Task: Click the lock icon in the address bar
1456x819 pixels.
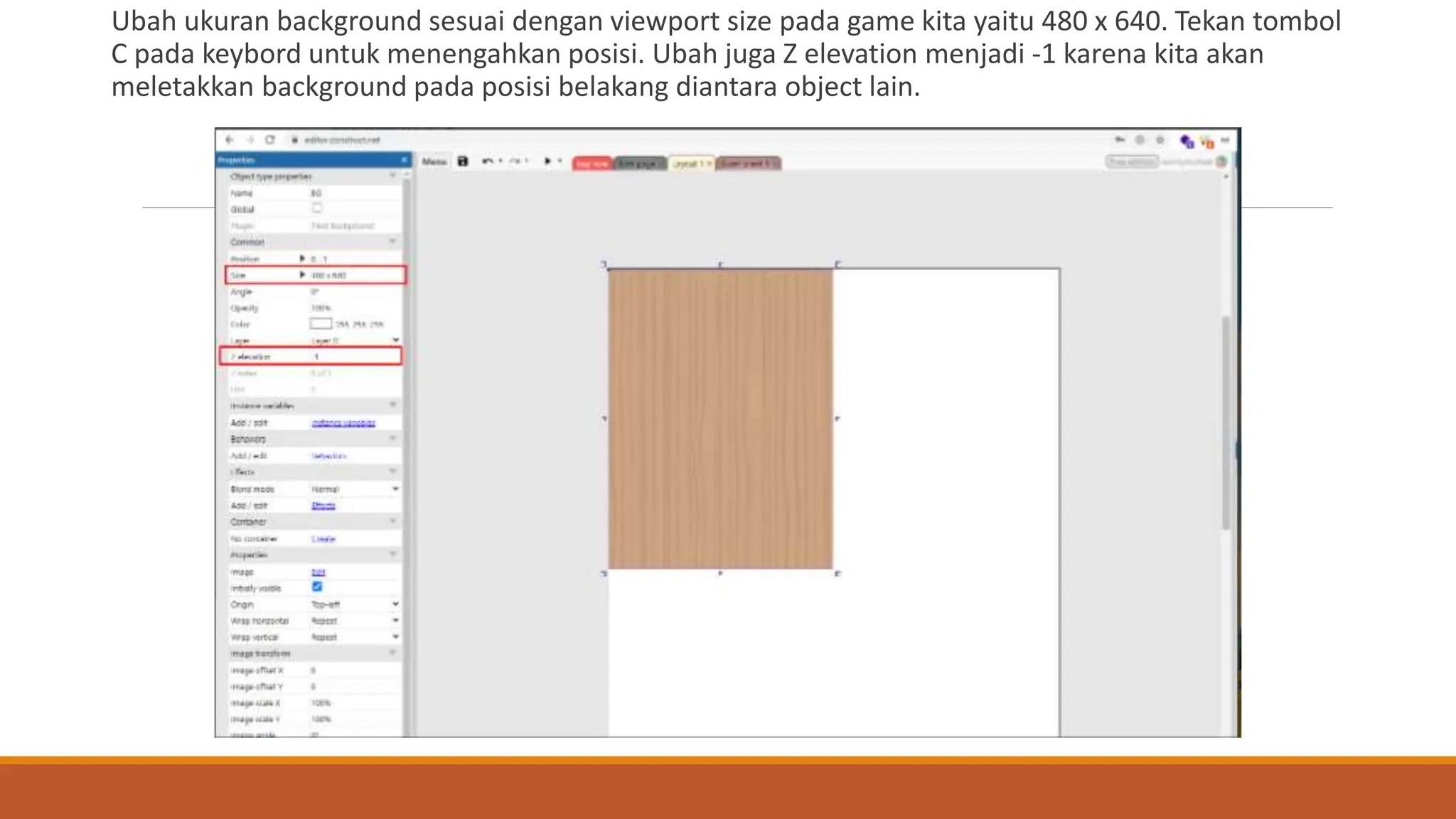Action: [294, 140]
